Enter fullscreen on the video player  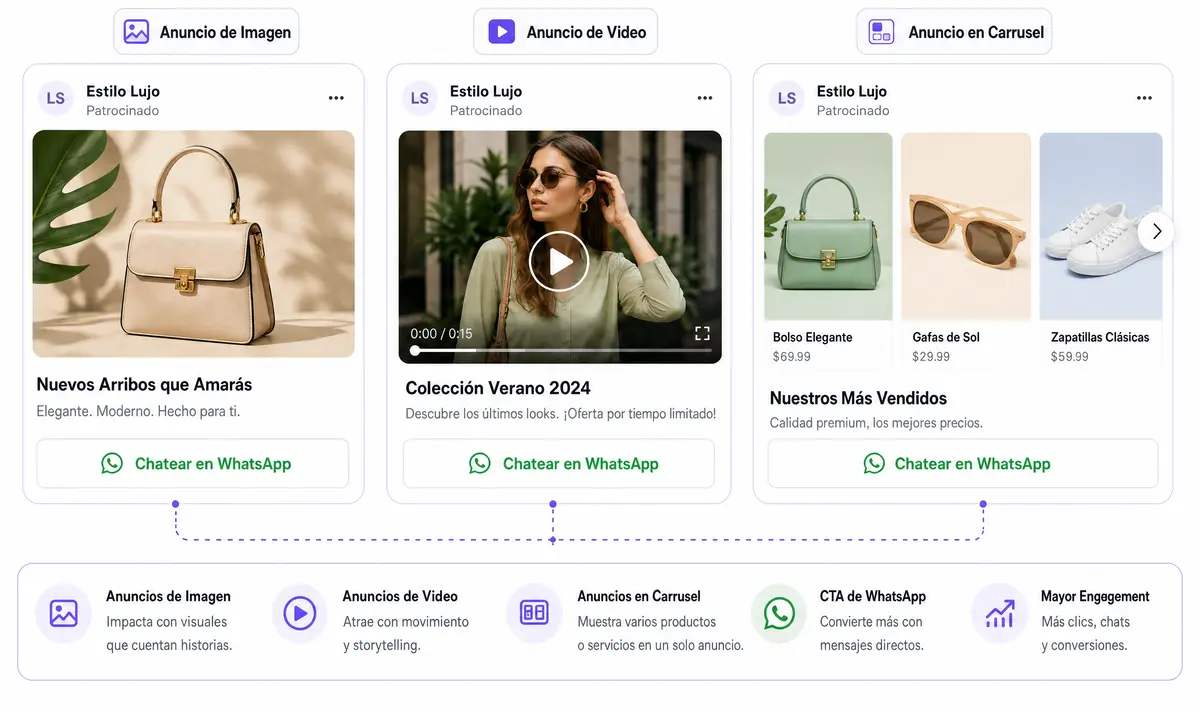[x=702, y=333]
